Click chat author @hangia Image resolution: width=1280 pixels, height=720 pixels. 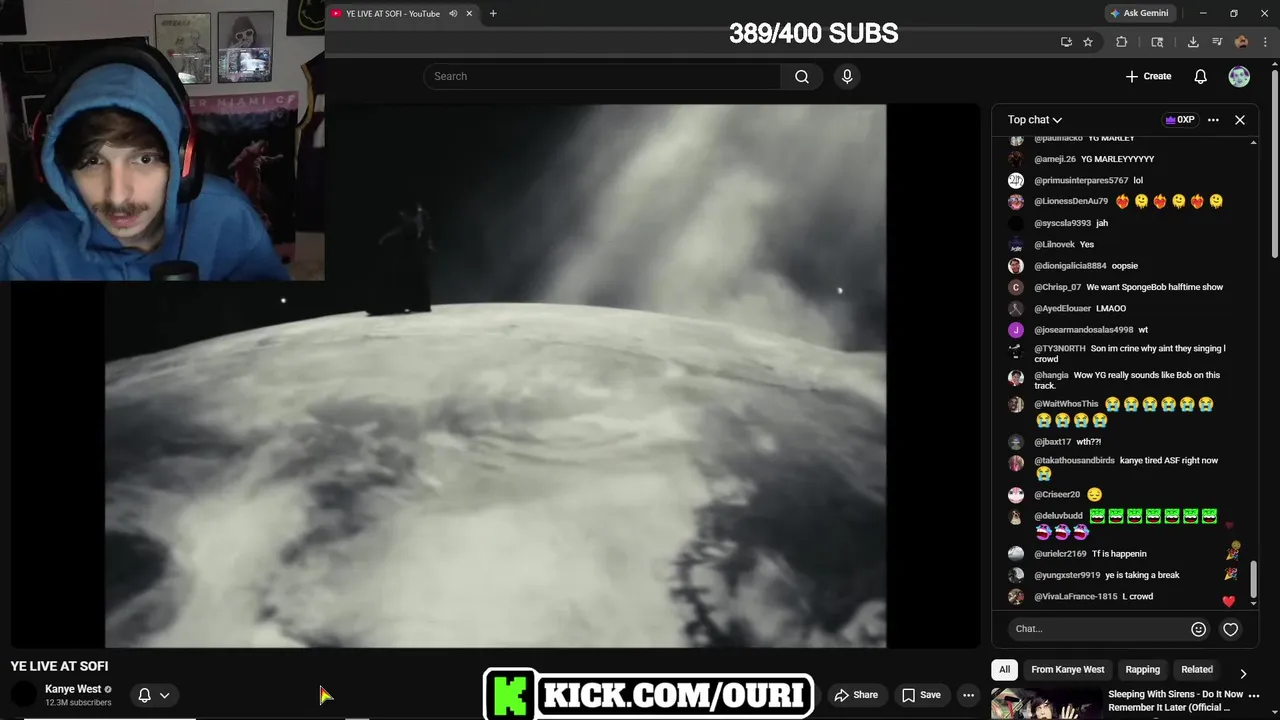(1051, 375)
